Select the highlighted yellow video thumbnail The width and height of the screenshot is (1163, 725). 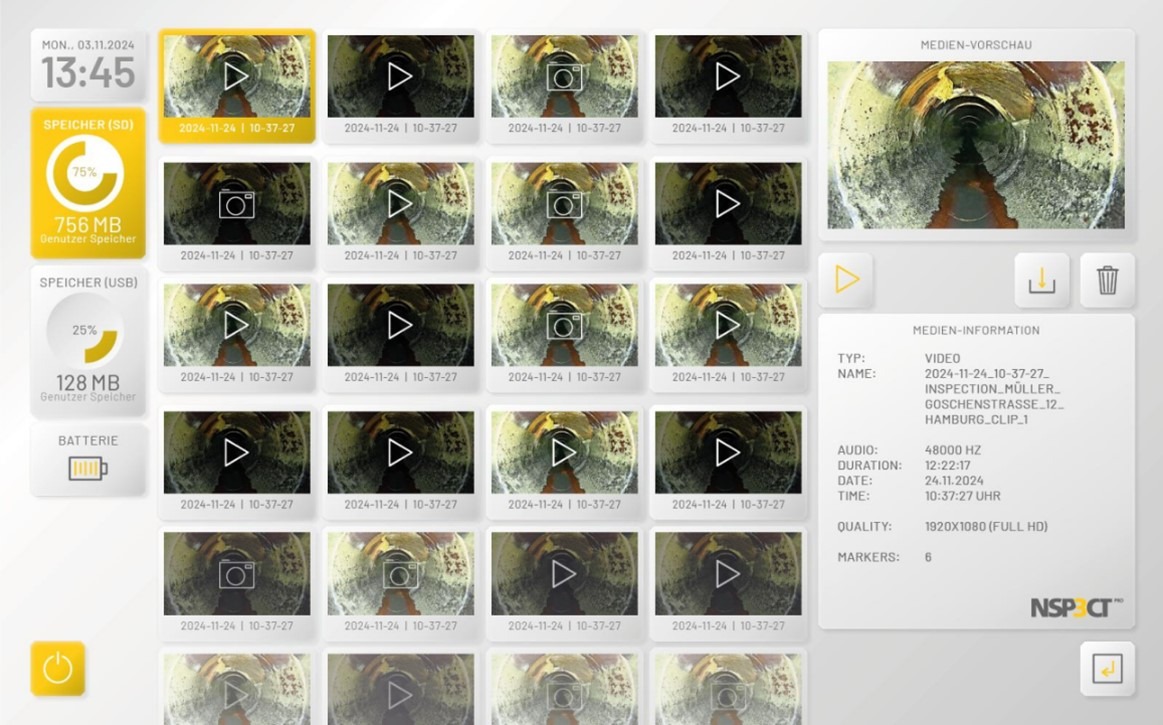point(237,85)
